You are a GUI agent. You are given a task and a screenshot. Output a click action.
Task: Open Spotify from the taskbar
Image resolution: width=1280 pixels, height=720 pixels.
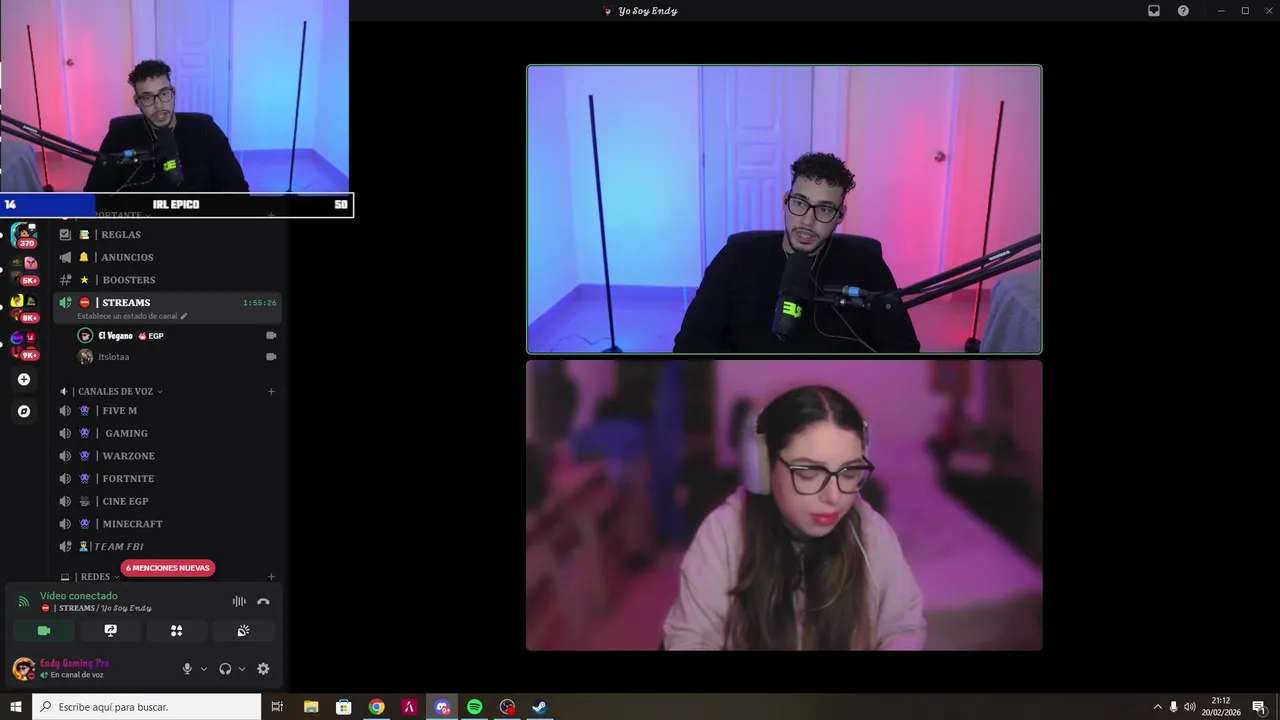click(x=475, y=707)
